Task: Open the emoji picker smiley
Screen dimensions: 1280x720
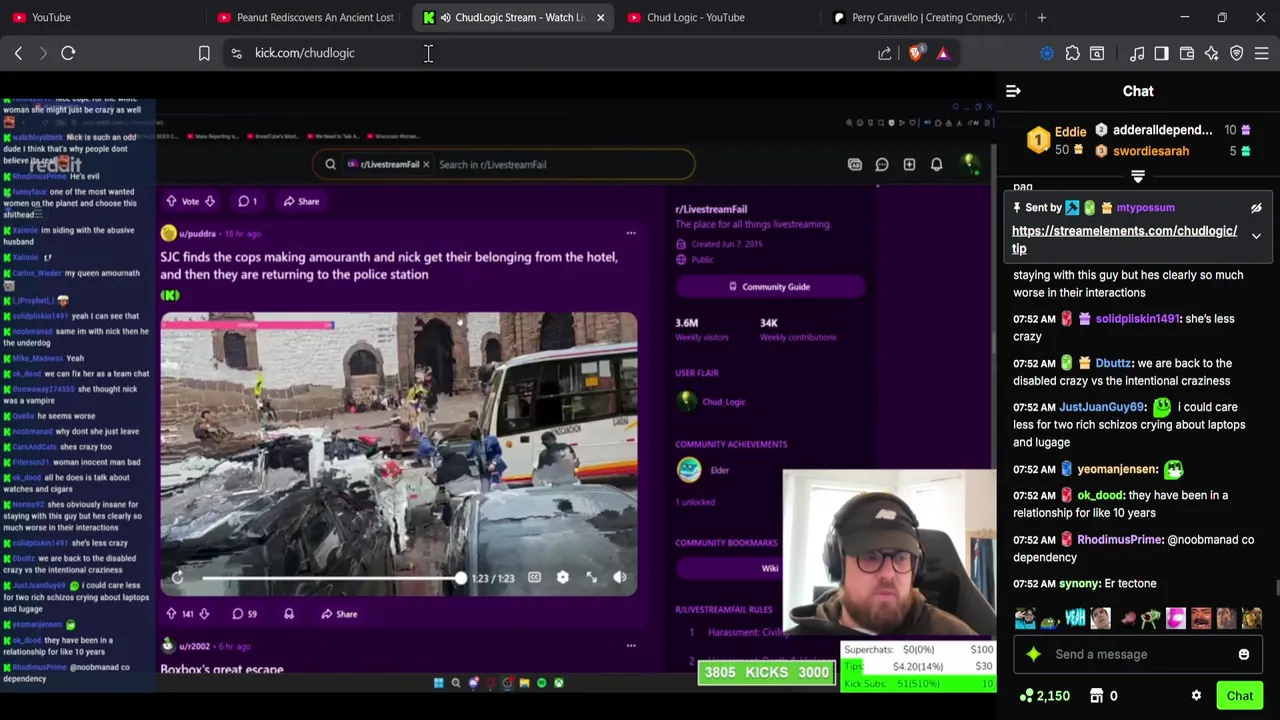Action: 1244,654
